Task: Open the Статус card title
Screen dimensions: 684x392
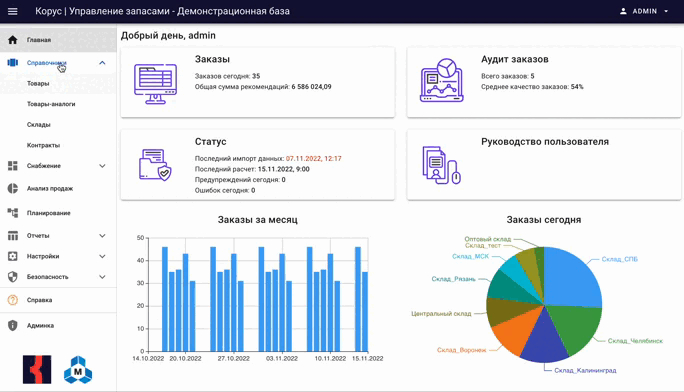Action: 211,142
